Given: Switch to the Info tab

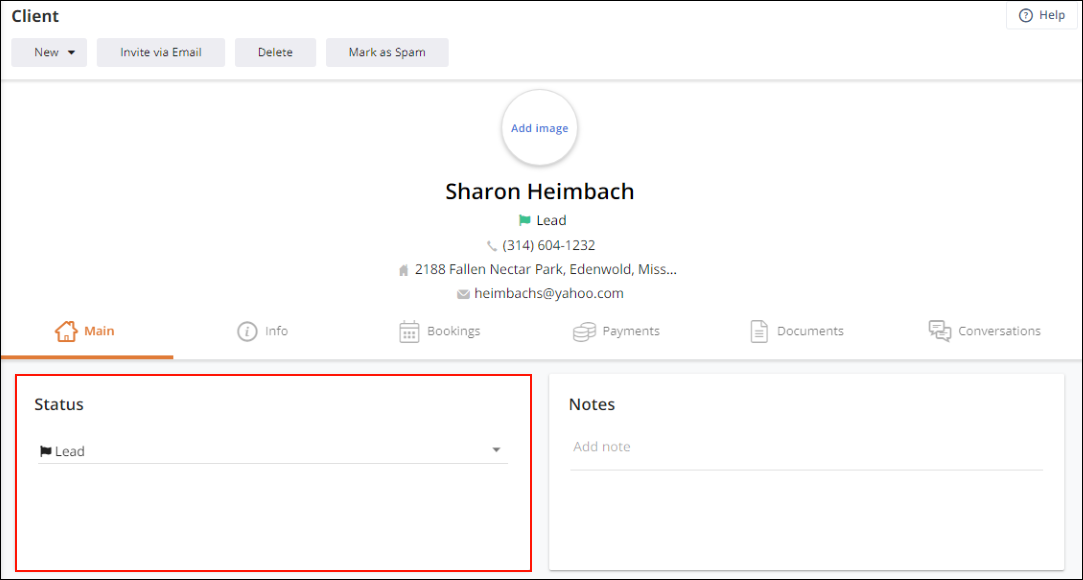Looking at the screenshot, I should tap(262, 331).
